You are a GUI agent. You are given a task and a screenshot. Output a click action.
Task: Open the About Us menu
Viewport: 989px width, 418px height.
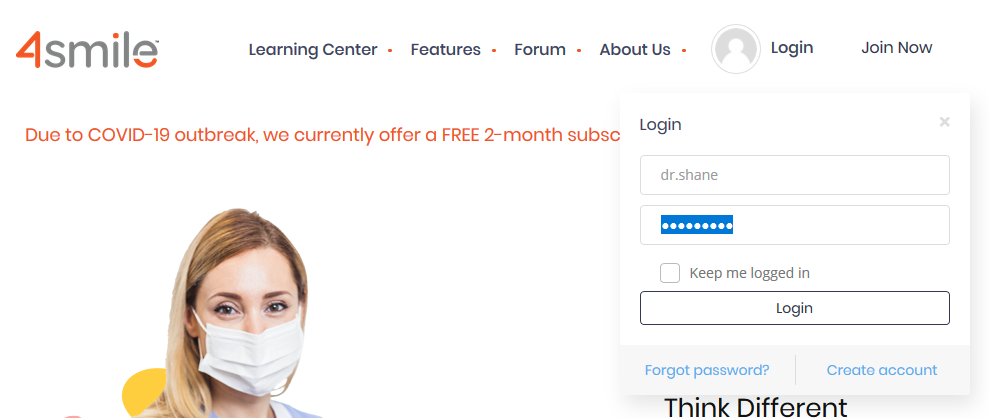[x=635, y=50]
